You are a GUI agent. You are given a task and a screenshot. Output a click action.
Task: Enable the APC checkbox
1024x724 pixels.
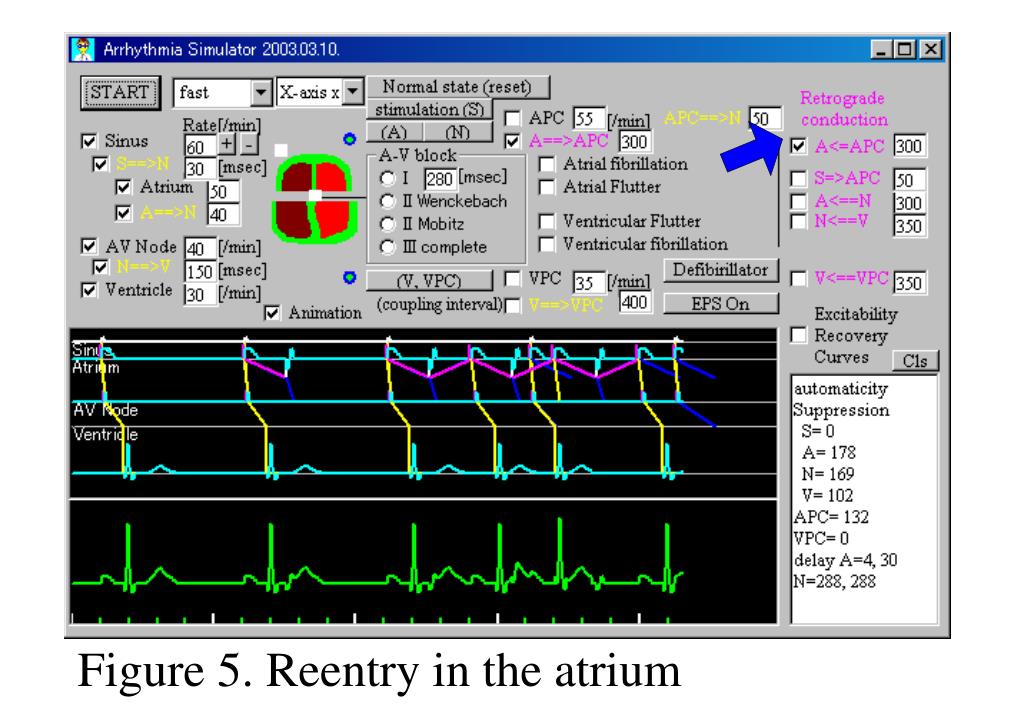click(x=513, y=118)
